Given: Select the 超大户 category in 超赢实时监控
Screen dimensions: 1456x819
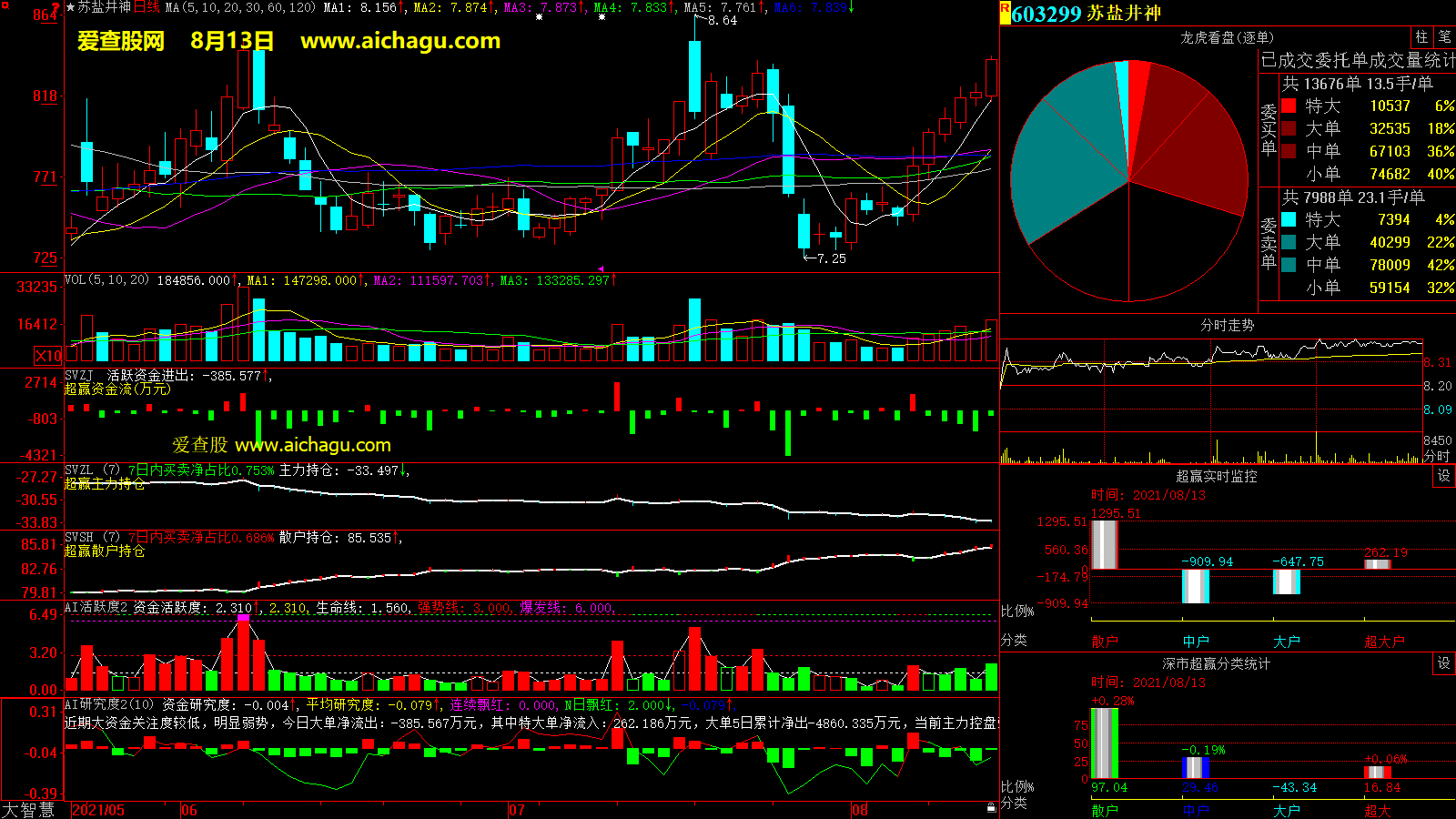Looking at the screenshot, I should (1384, 642).
